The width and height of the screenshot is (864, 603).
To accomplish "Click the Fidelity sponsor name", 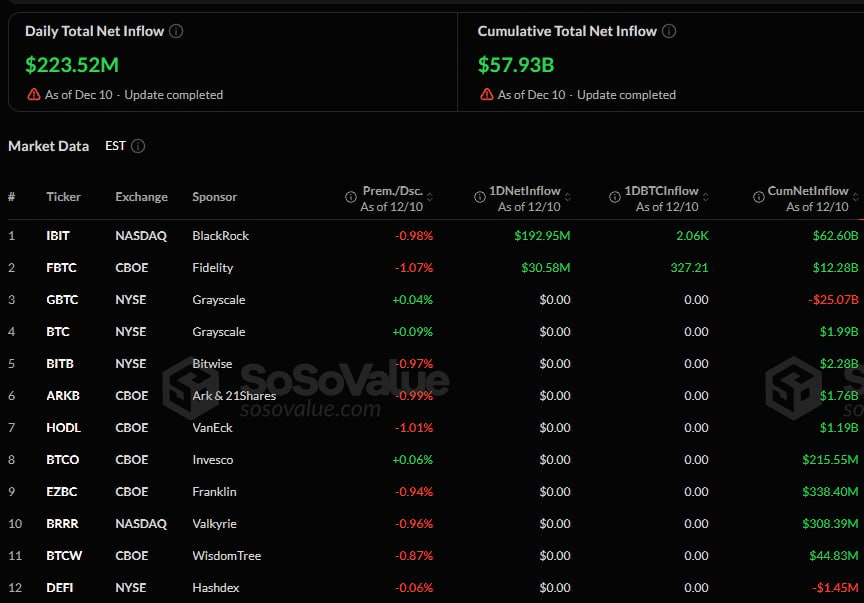I will click(212, 267).
